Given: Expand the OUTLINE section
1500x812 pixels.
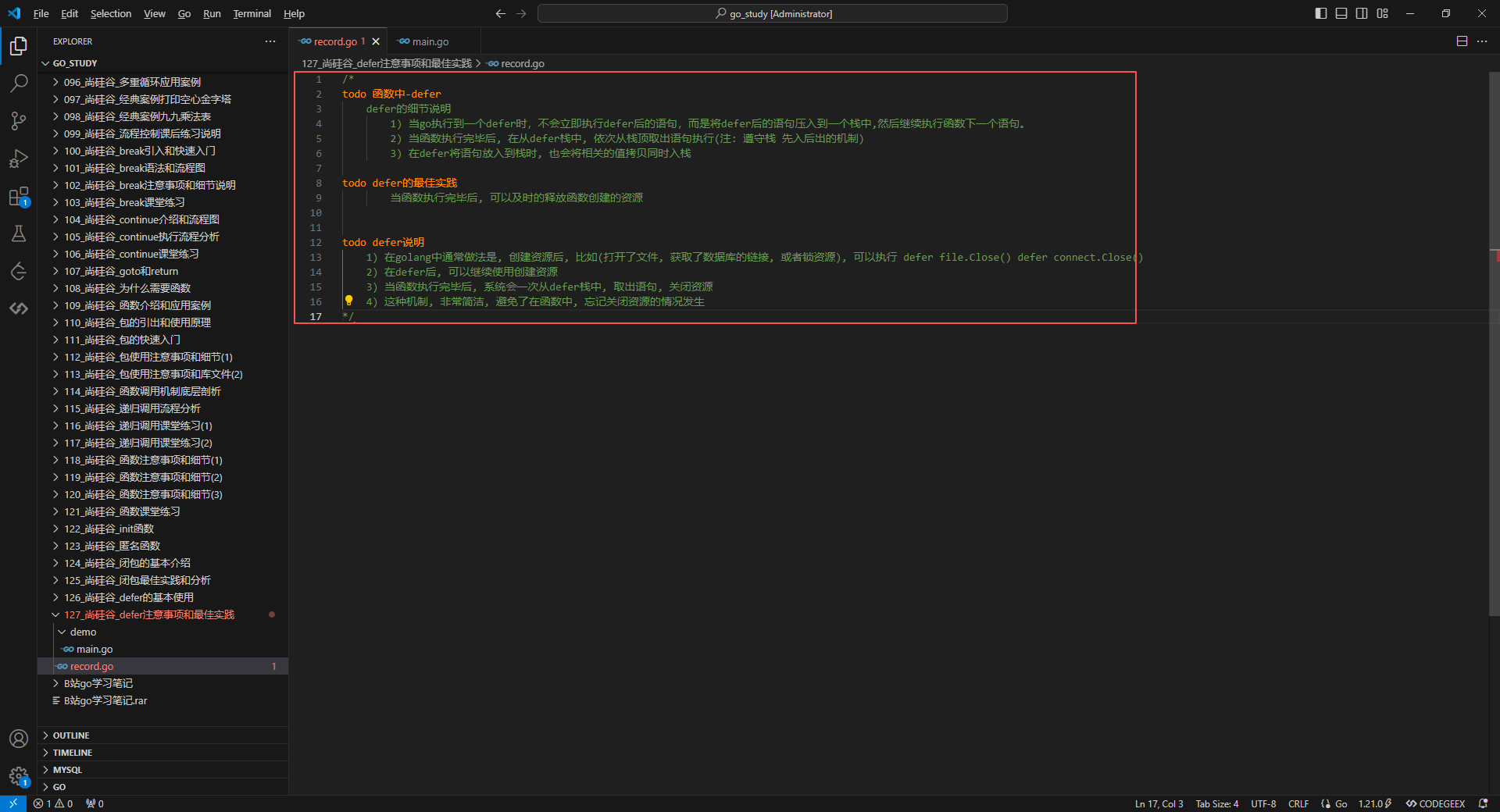Looking at the screenshot, I should click(163, 735).
